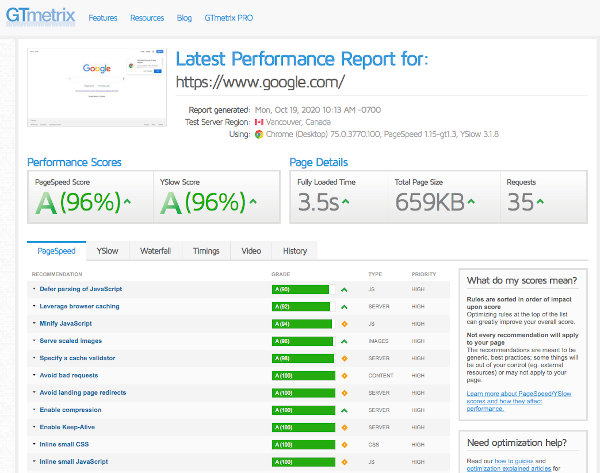Switch to the YSlow tab

[108, 251]
